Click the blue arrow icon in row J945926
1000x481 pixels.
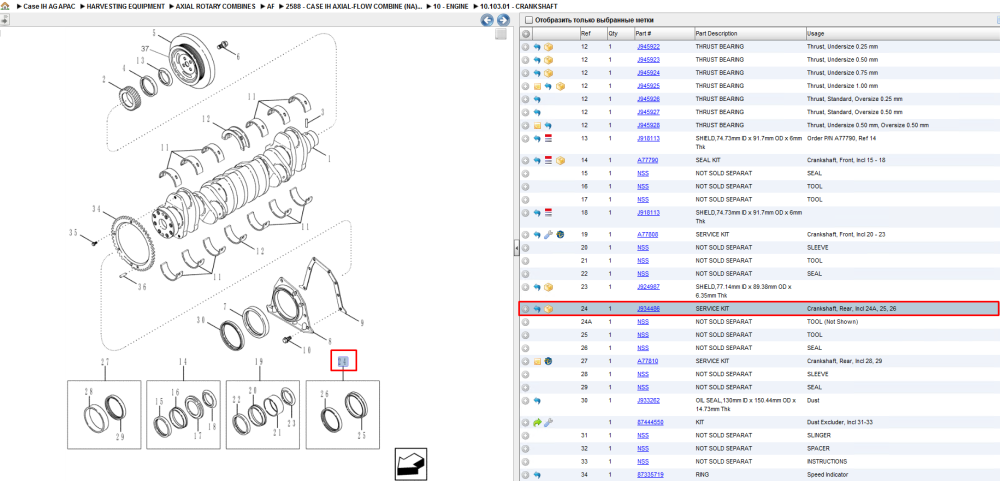537,100
